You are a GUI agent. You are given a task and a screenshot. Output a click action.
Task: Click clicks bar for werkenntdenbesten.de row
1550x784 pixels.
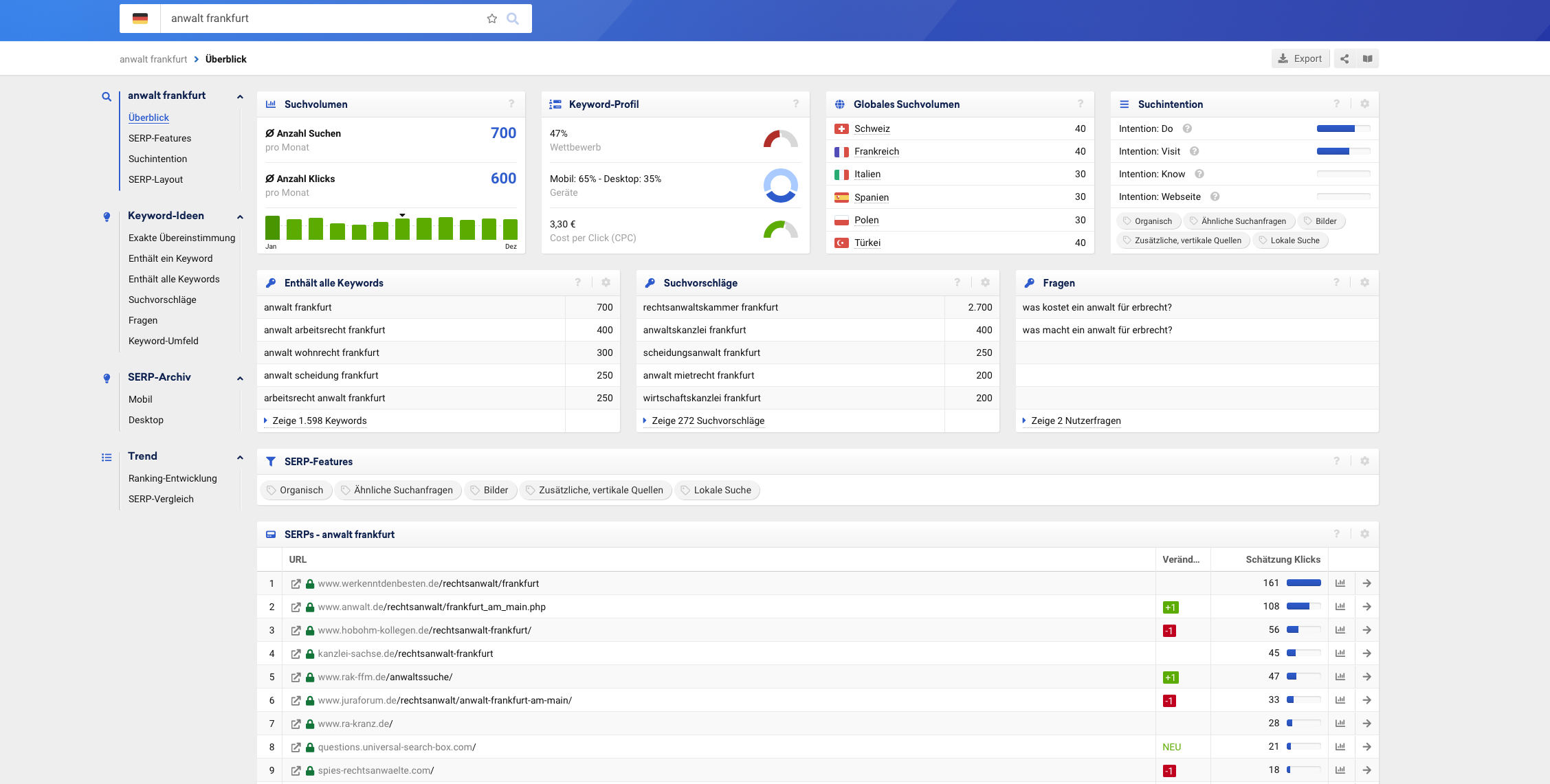tap(1303, 583)
